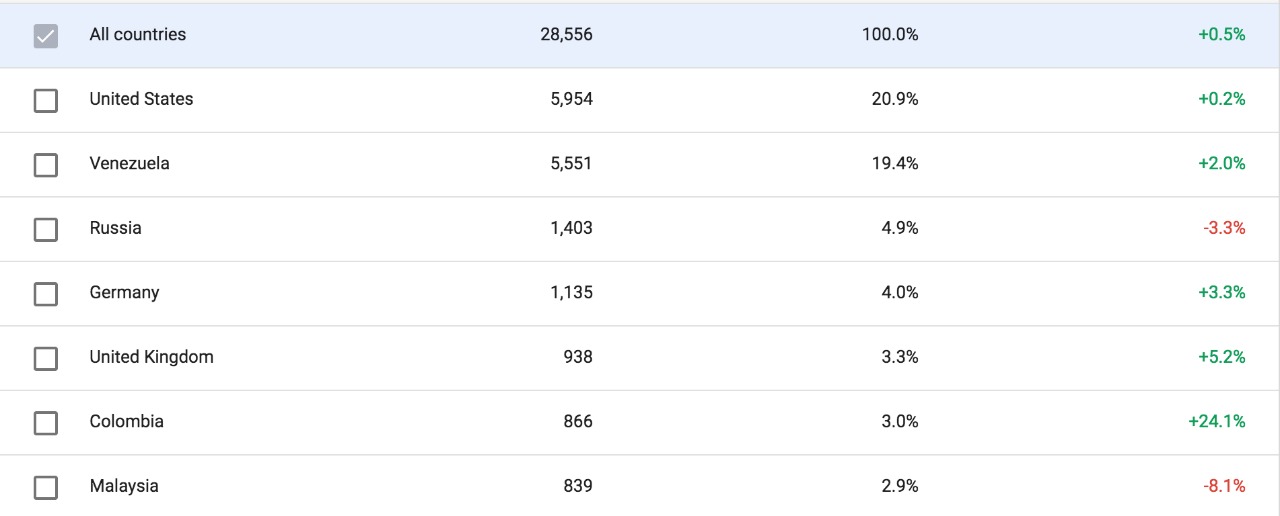Click the 28,556 total value

[566, 34]
